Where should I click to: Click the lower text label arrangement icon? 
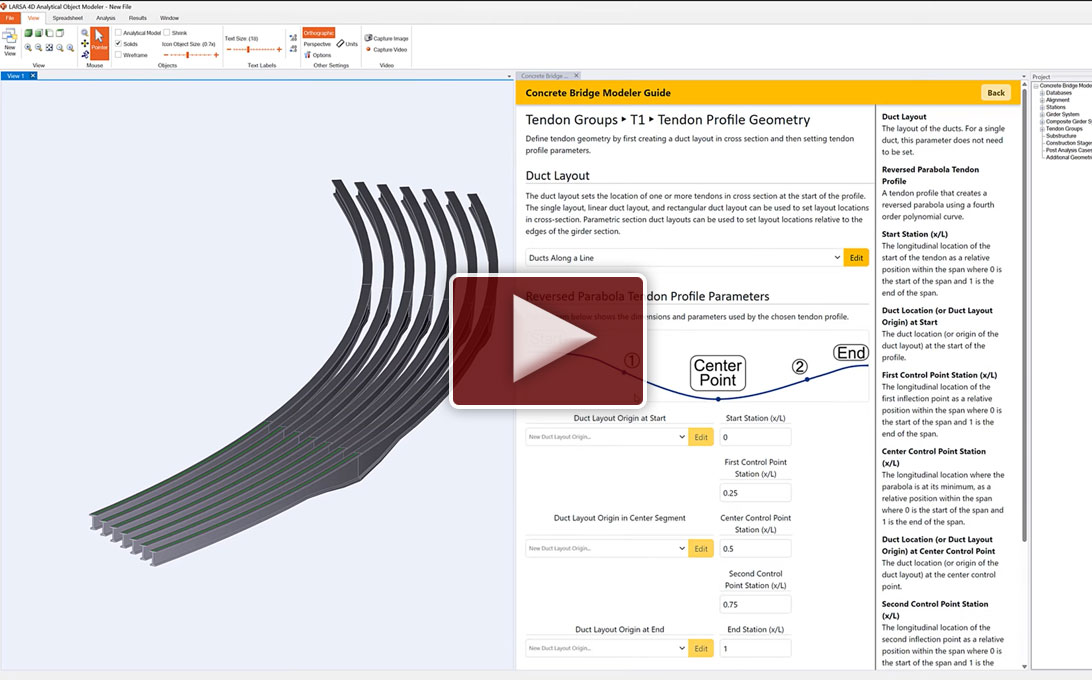[x=293, y=49]
